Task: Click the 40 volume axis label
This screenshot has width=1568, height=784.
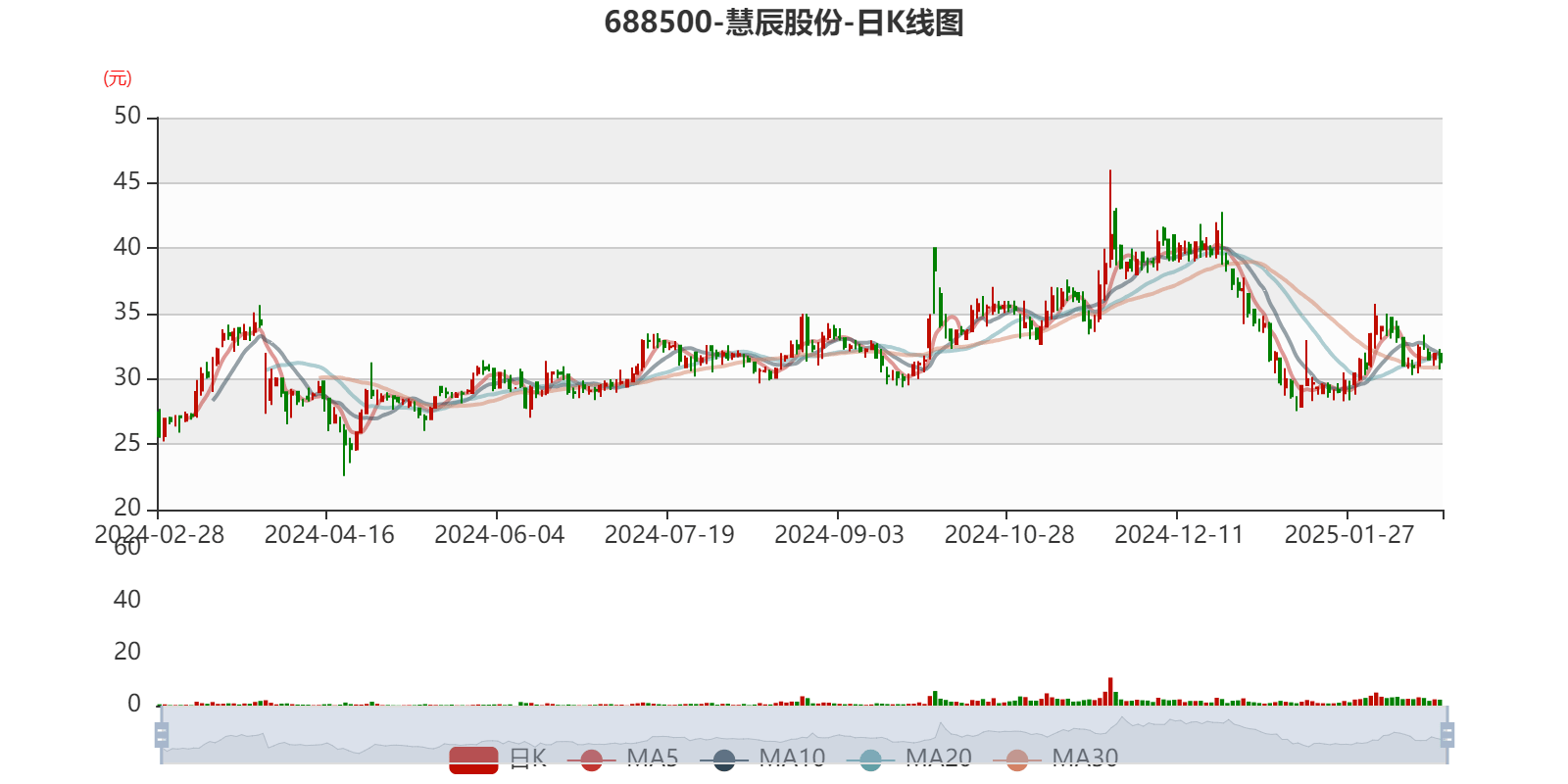Action: 127,600
